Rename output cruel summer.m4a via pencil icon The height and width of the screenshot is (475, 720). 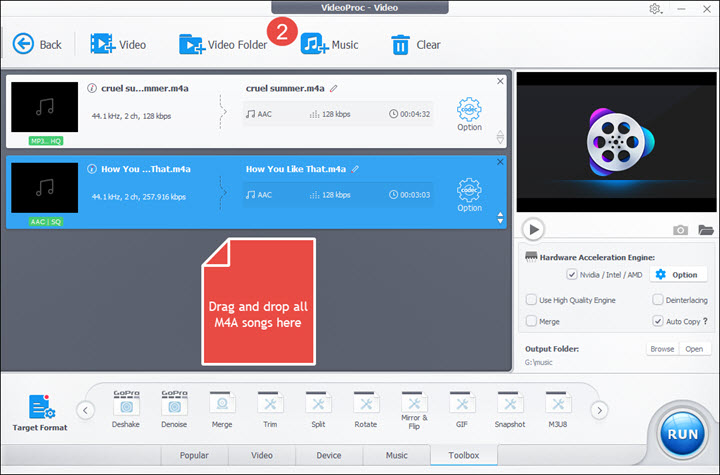(x=334, y=88)
